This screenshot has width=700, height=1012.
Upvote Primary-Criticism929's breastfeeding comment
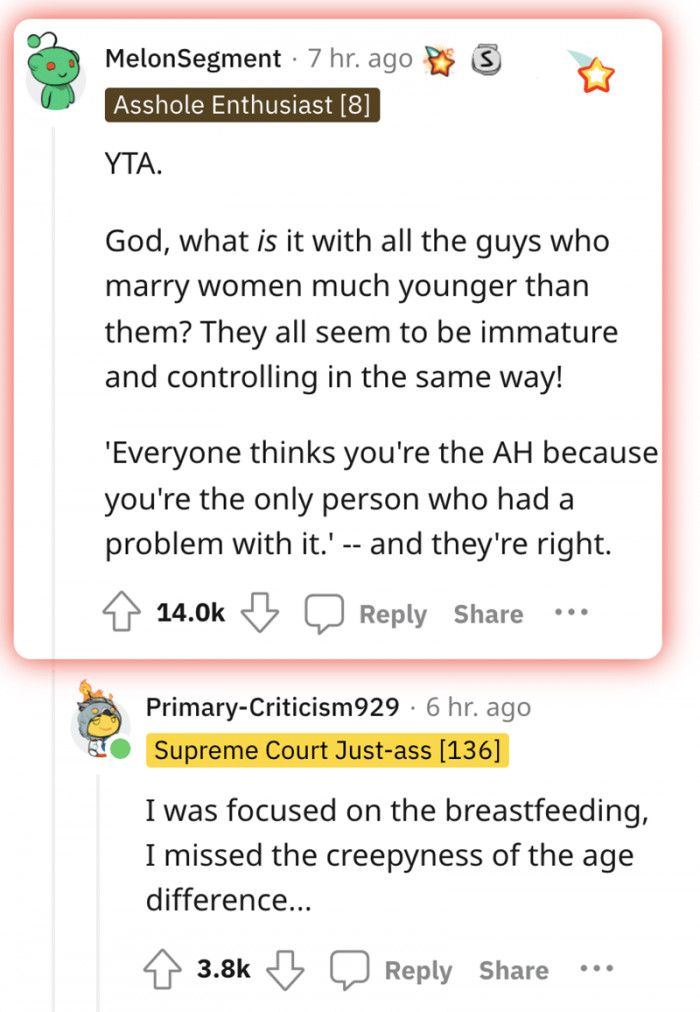[161, 969]
